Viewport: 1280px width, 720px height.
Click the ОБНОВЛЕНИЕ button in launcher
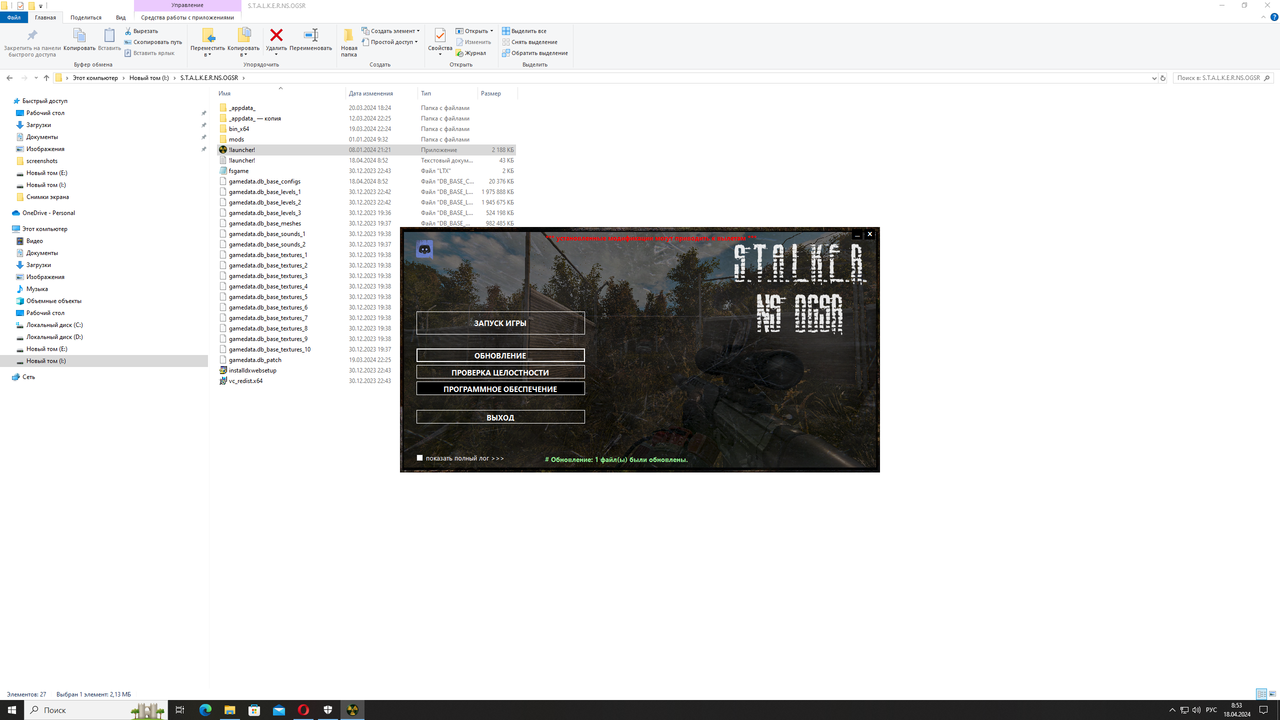[500, 355]
